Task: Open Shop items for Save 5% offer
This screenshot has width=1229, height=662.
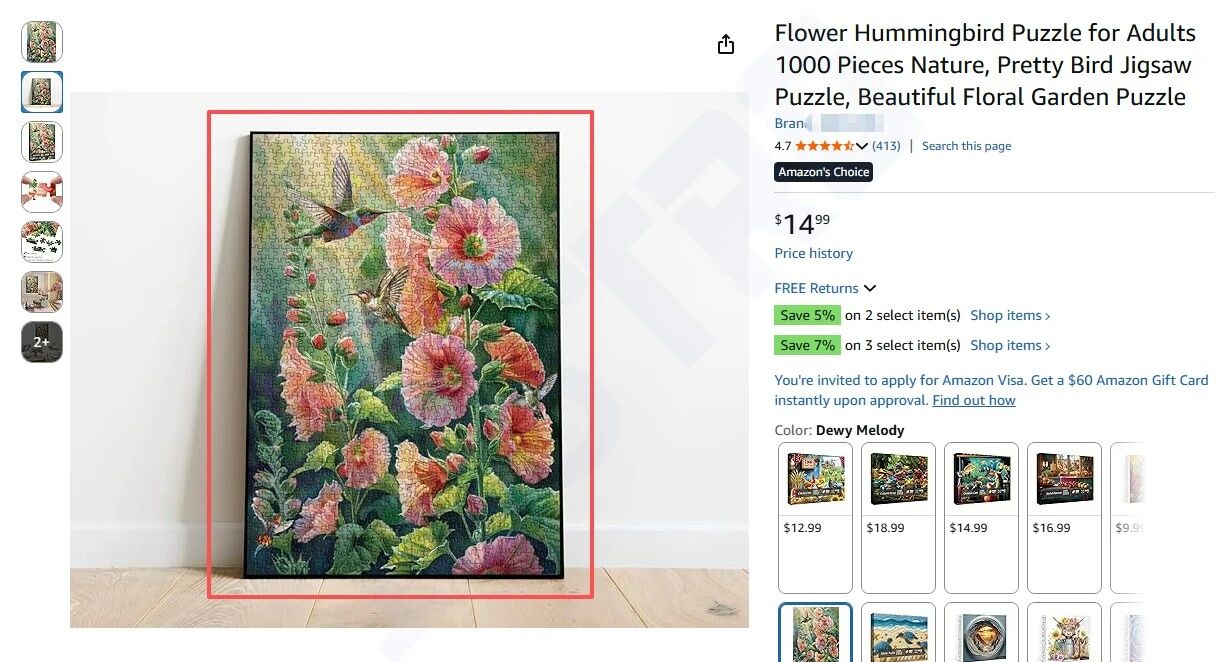Action: click(x=1010, y=315)
